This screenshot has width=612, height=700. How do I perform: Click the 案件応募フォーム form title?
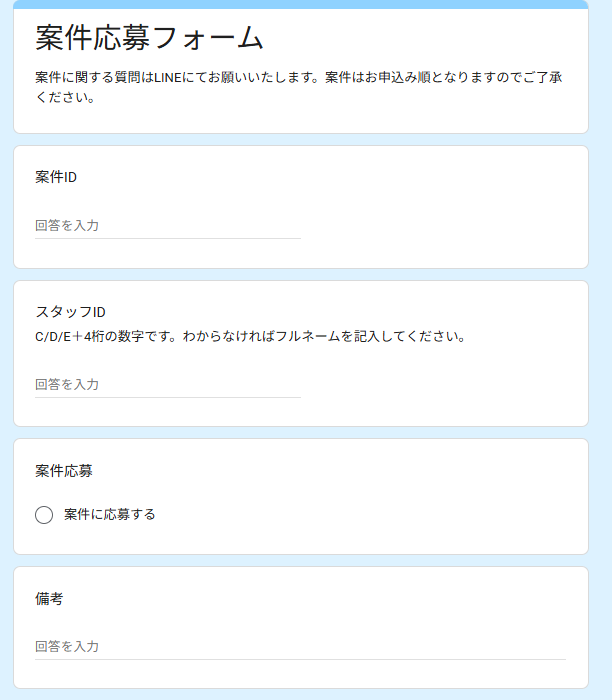[x=149, y=38]
